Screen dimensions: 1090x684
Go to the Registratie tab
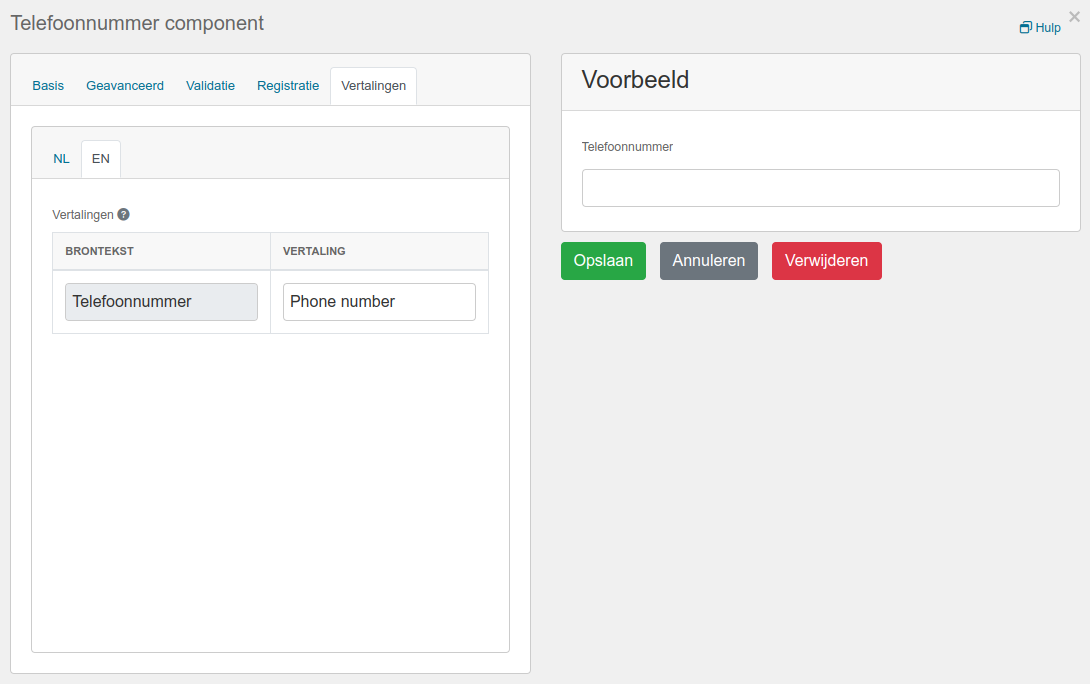coord(288,86)
